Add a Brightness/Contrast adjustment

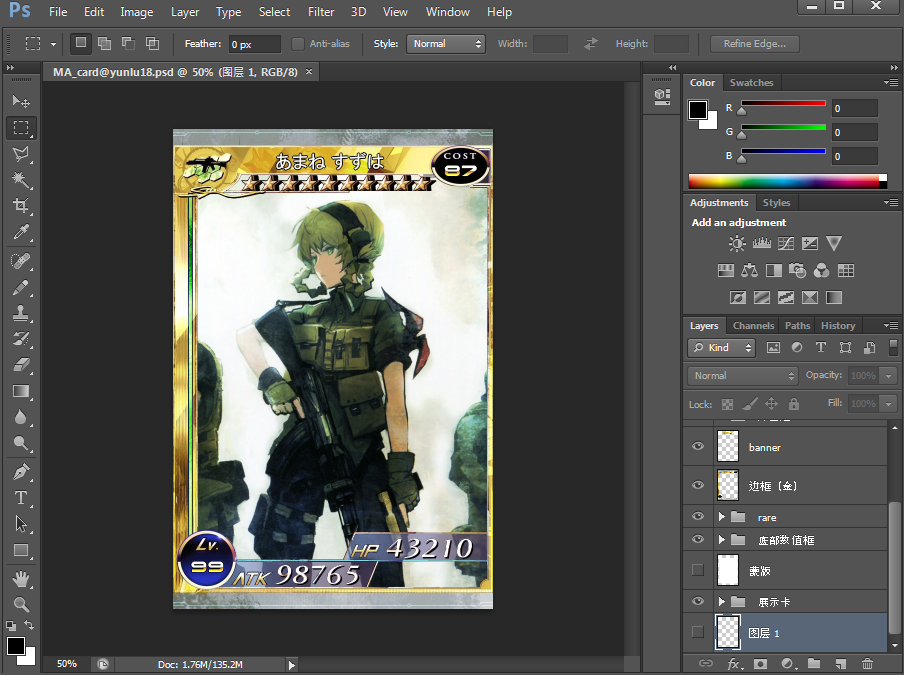pyautogui.click(x=737, y=244)
